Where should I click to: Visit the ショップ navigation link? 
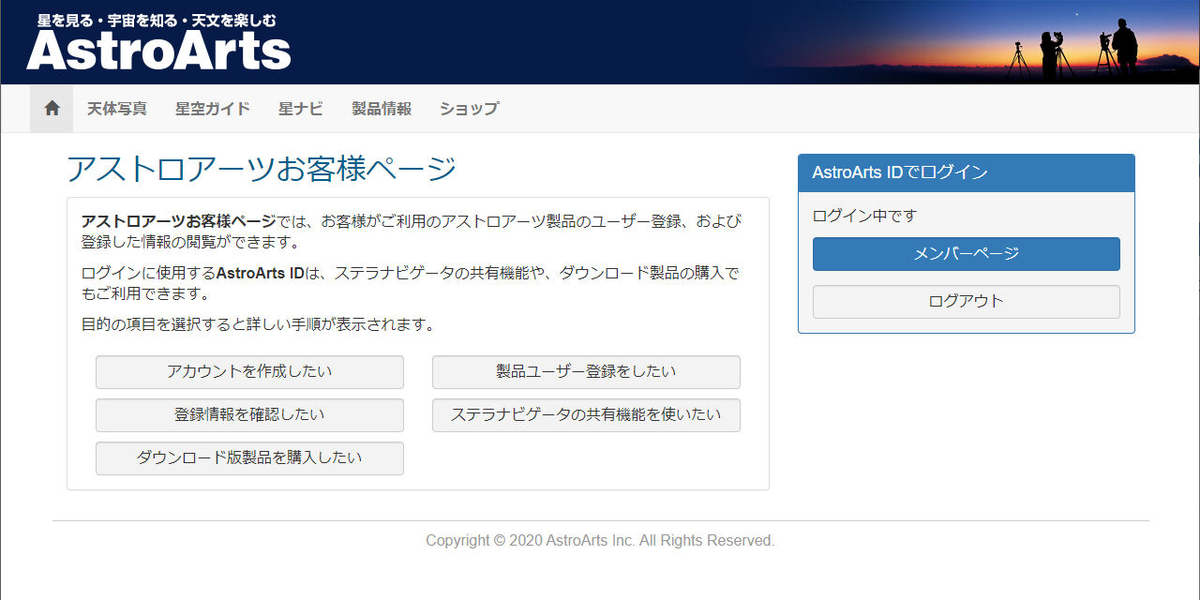[469, 108]
